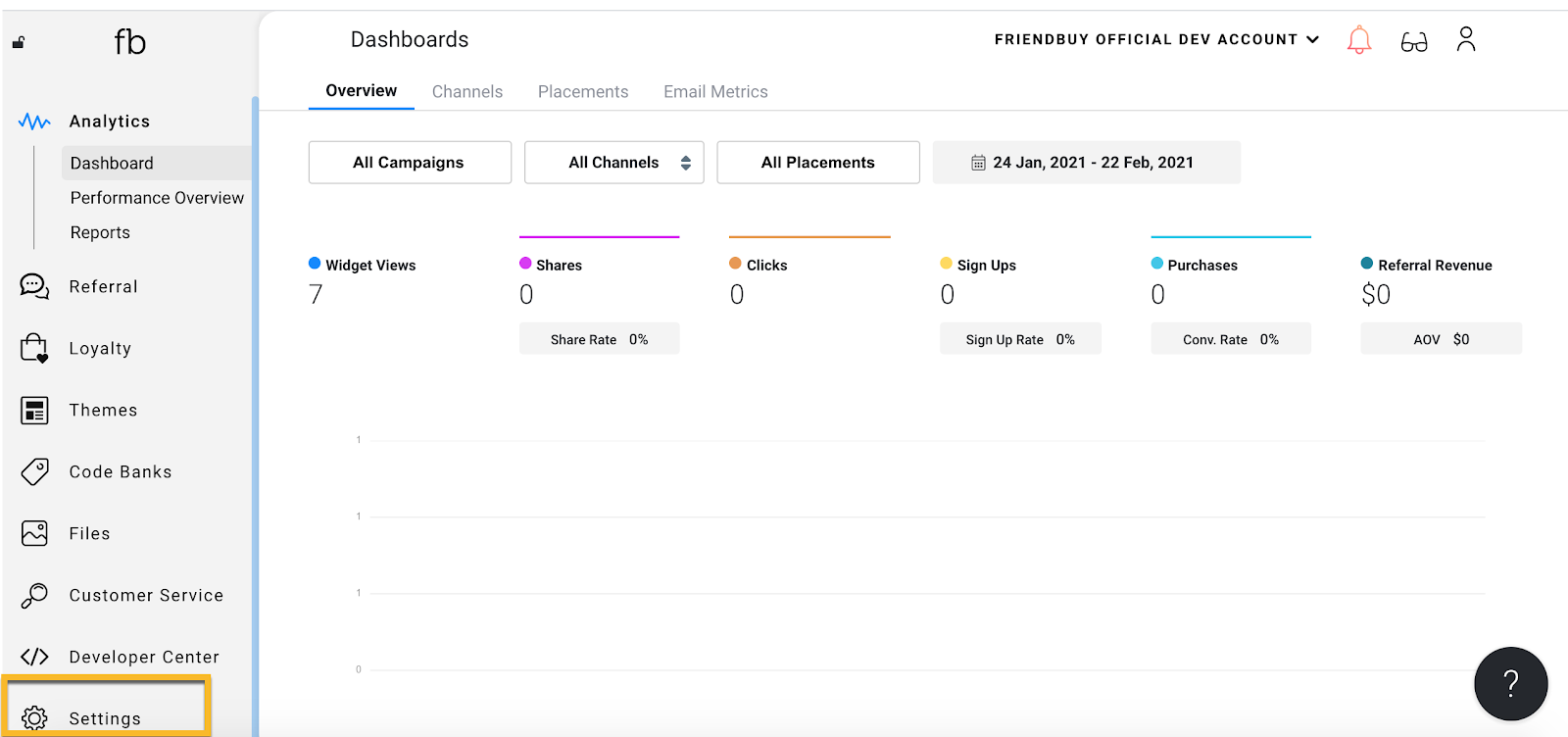Open the All Campaigns filter
This screenshot has height=737, width=1568.
pos(410,163)
